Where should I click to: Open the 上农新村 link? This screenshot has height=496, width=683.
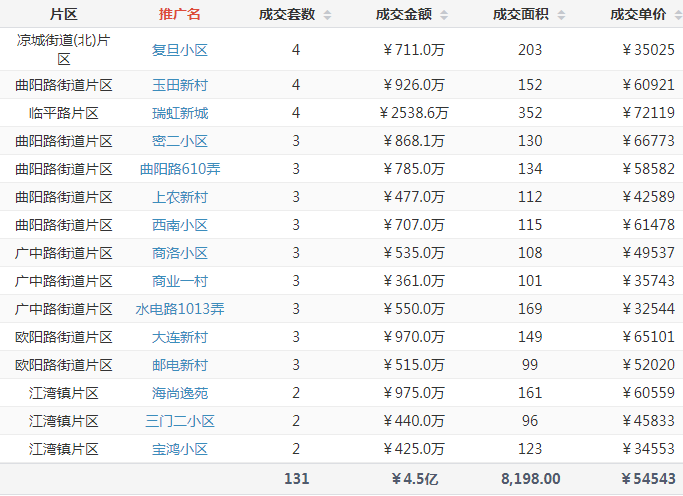click(180, 197)
